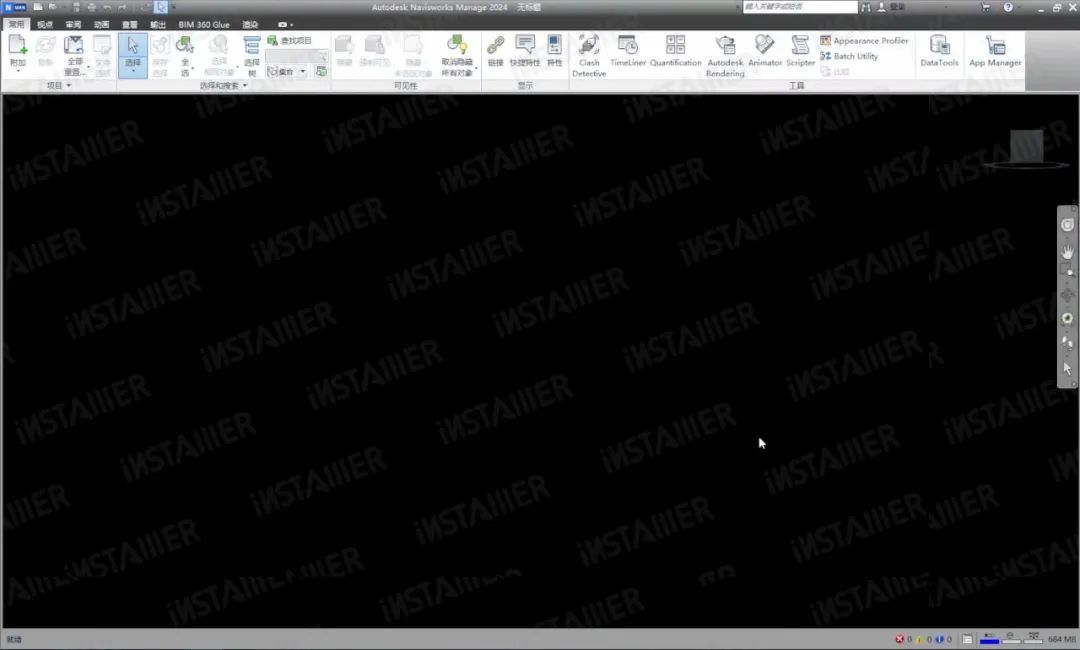Viewport: 1080px width, 650px height.
Task: Click the sheet browser status bar icon
Action: pos(967,639)
